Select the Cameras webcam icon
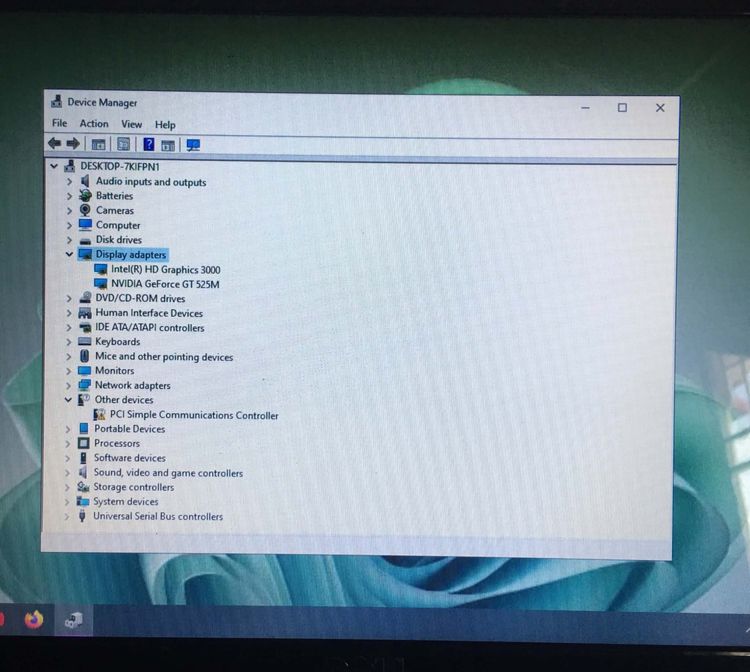This screenshot has width=750, height=672. tap(85, 209)
